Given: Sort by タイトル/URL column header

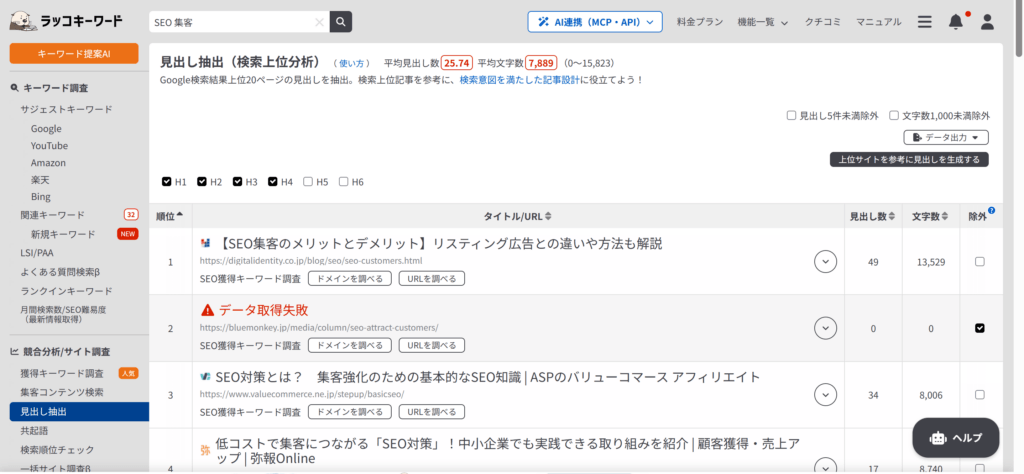Looking at the screenshot, I should (x=518, y=216).
